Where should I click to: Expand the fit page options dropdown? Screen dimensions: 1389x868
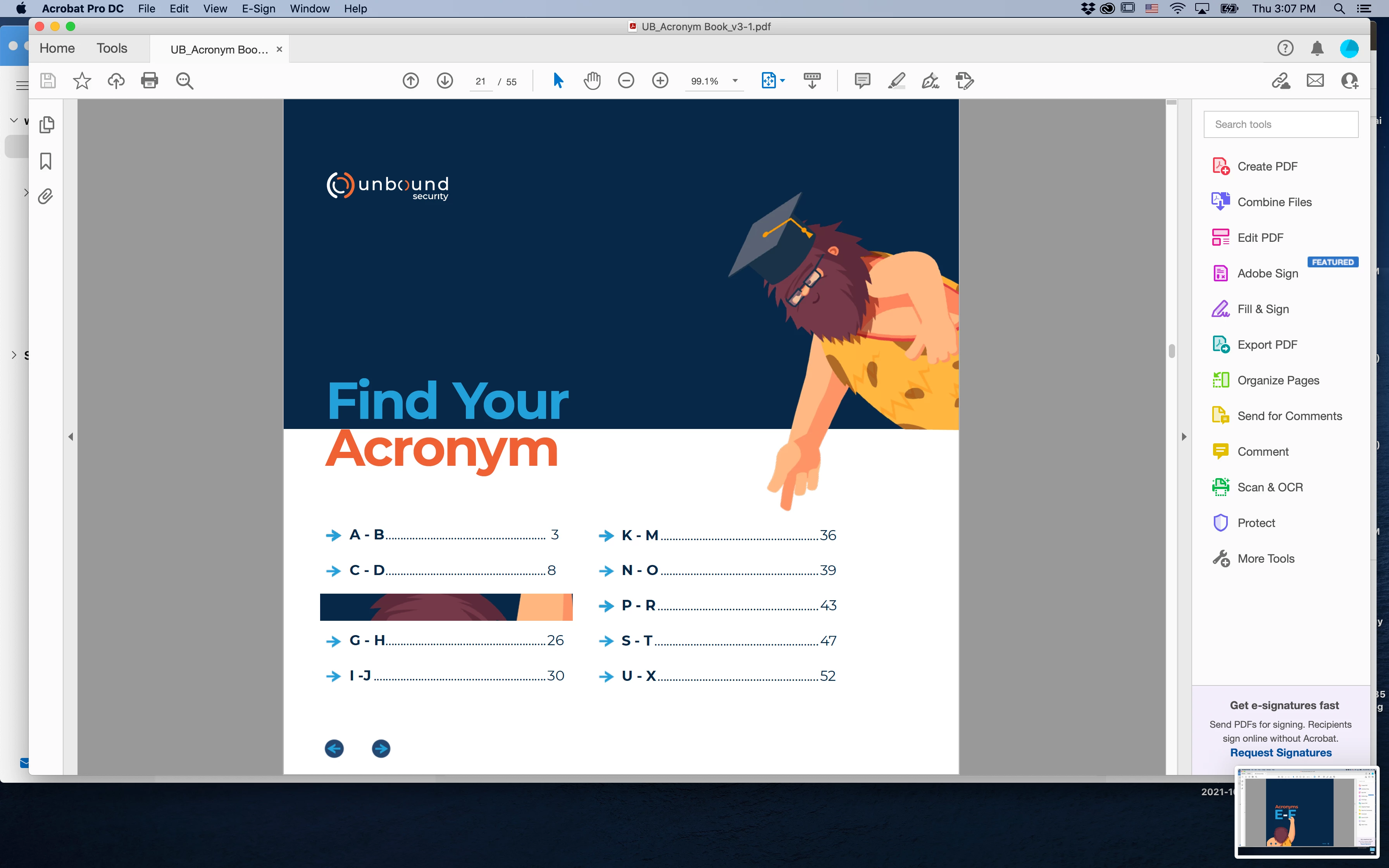pyautogui.click(x=782, y=81)
